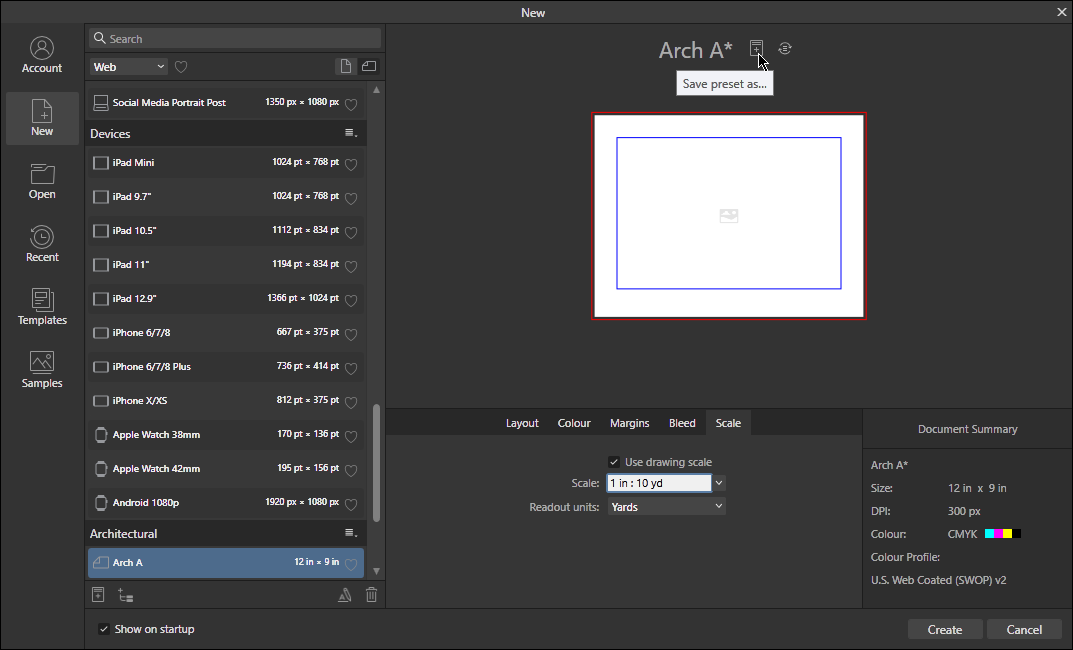Viewport: 1073px width, 650px height.
Task: Open the Save preset as icon
Action: [757, 48]
